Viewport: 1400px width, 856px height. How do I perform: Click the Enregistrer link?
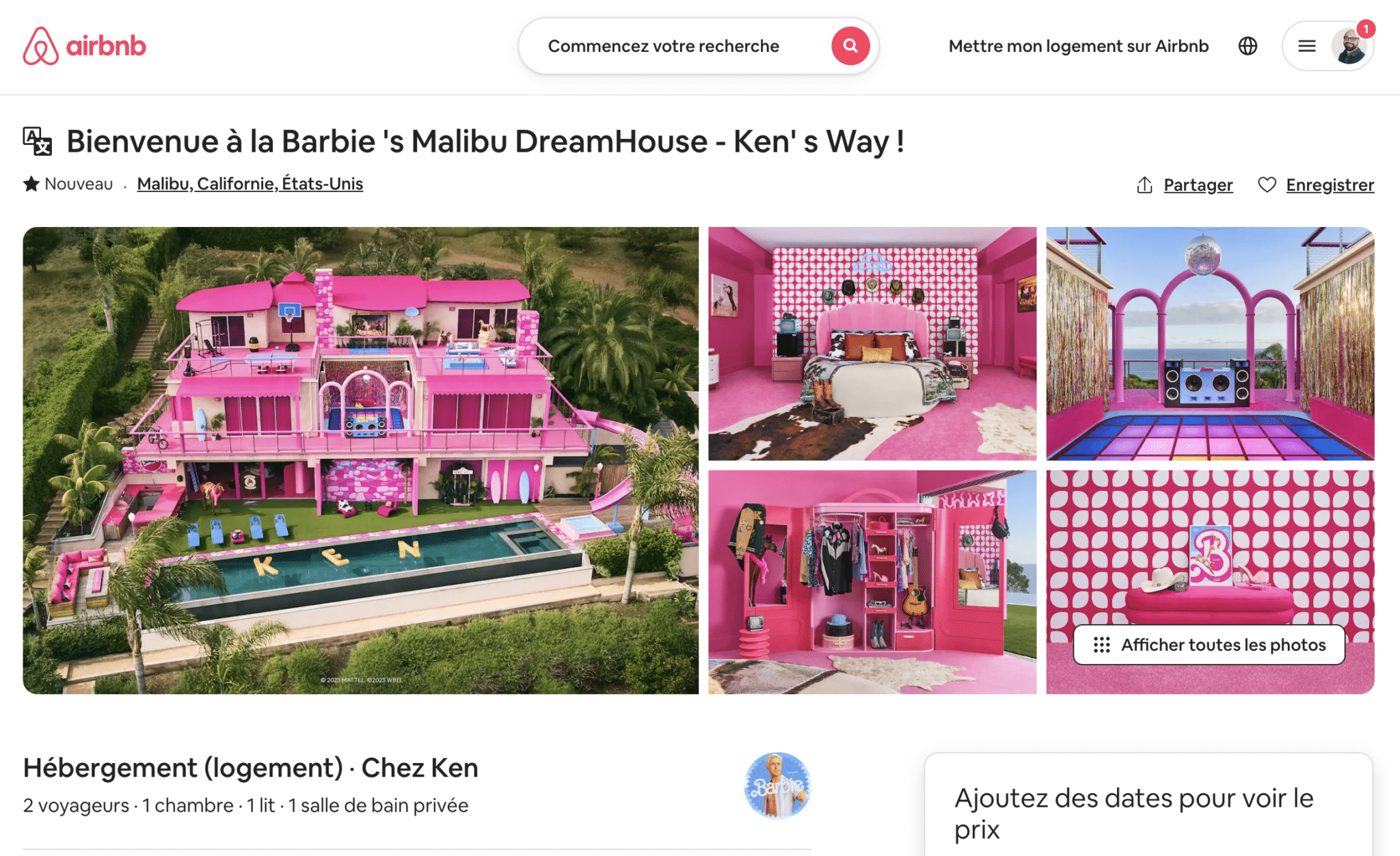(1330, 185)
